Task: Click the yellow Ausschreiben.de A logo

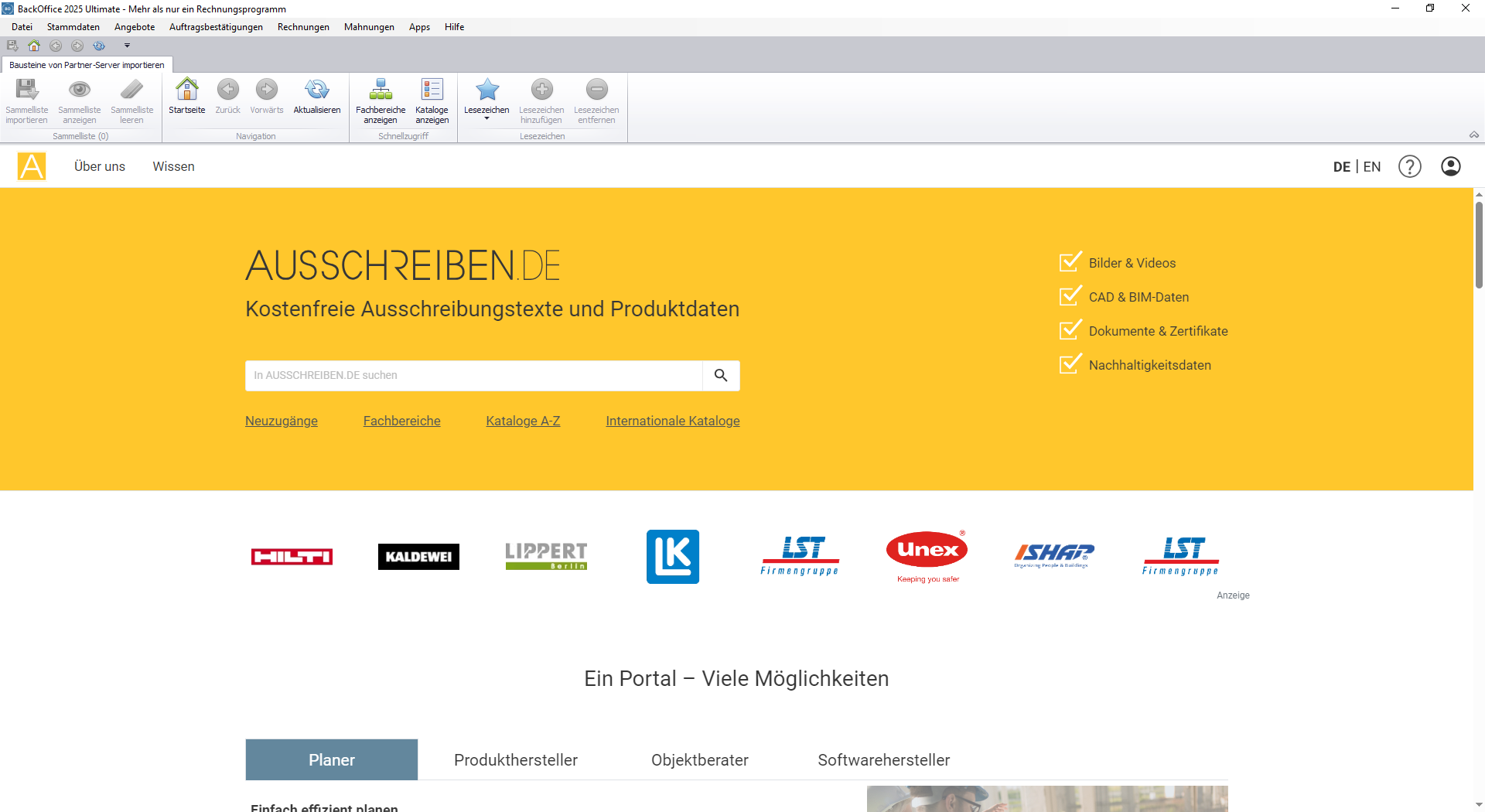Action: (32, 166)
